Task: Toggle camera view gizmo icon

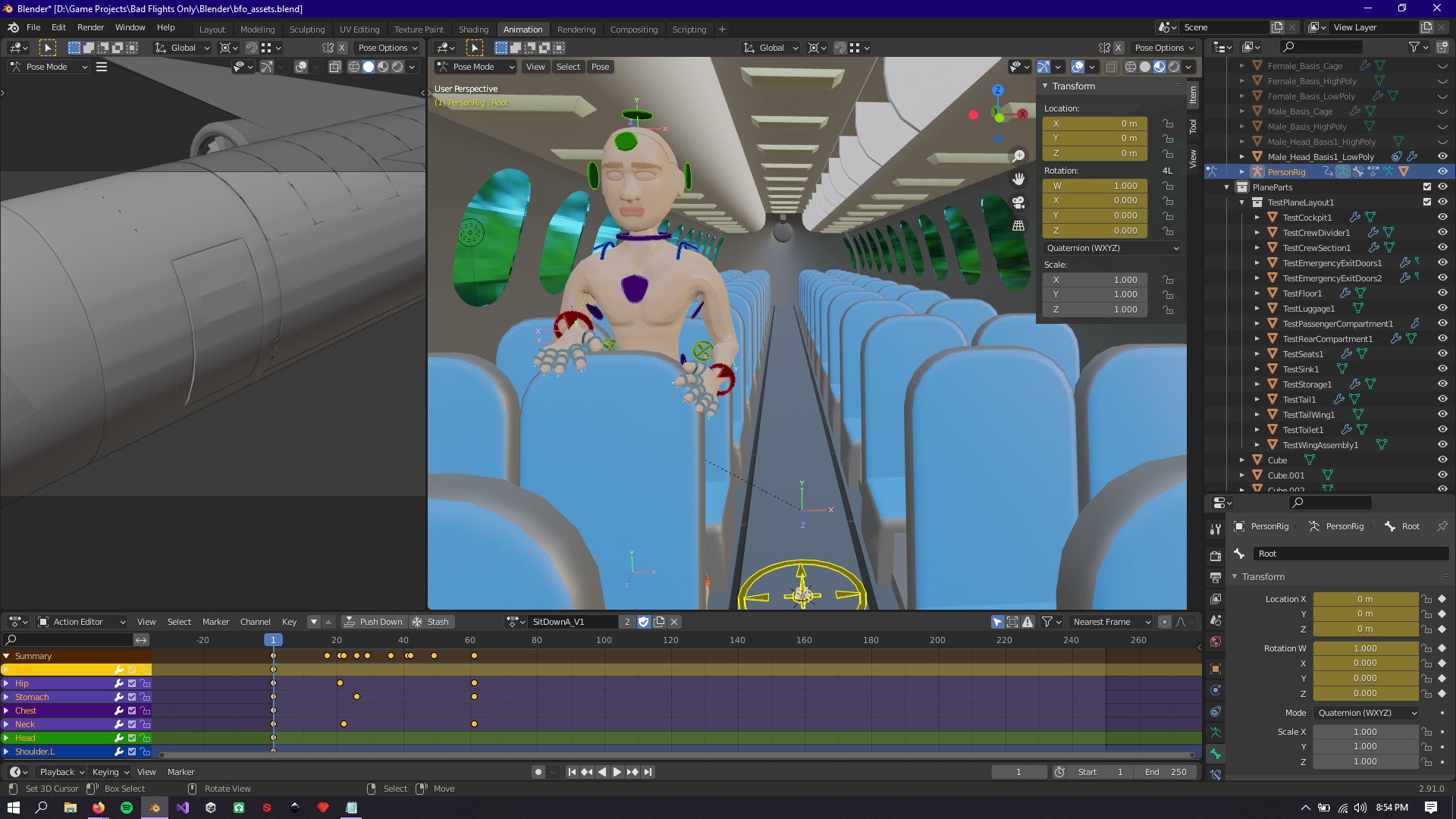Action: pos(1018,202)
